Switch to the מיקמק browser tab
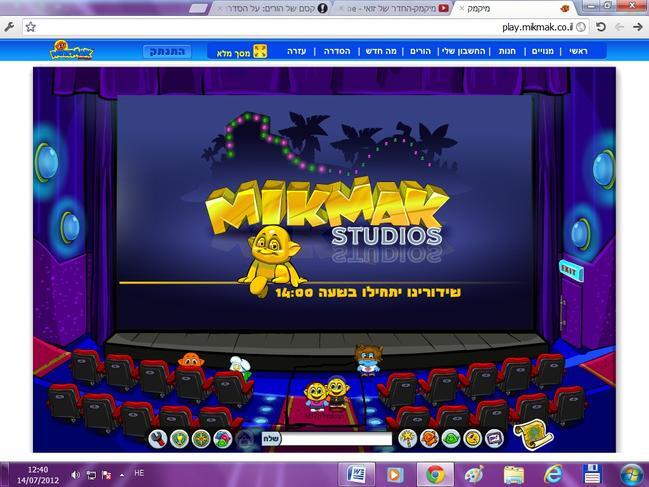The image size is (649, 487). 516,8
